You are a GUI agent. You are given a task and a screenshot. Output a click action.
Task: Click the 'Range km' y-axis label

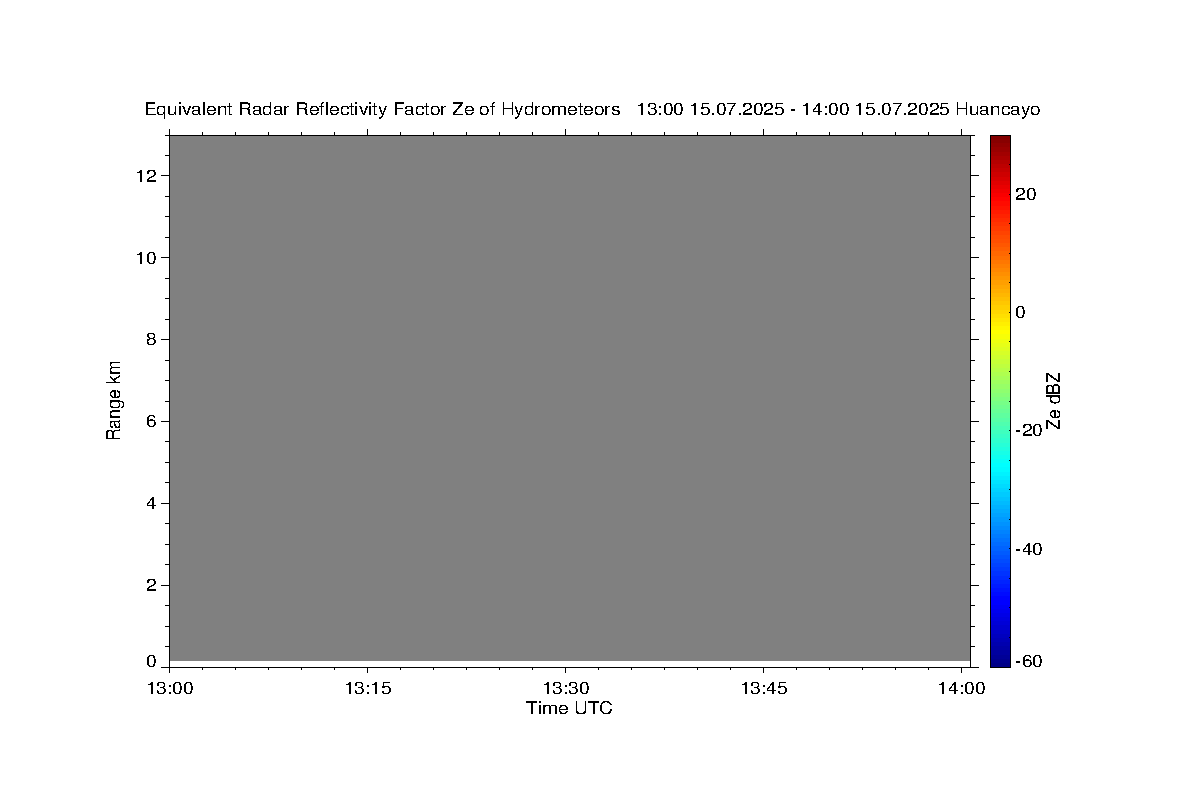[x=114, y=400]
